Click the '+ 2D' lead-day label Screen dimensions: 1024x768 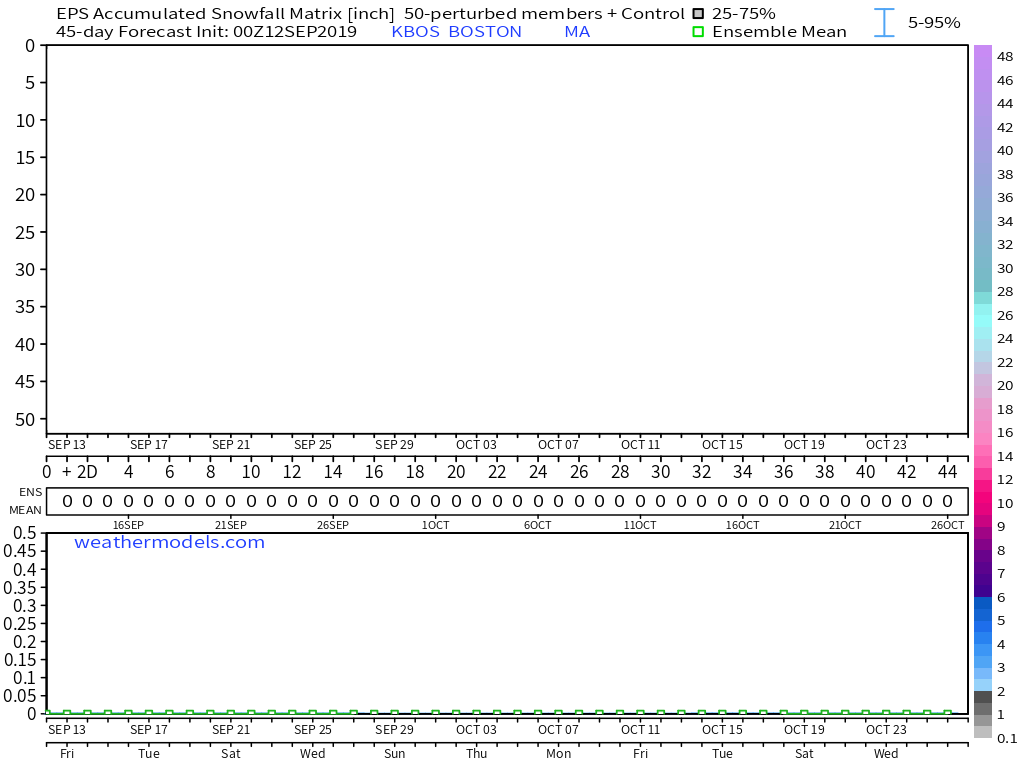tap(80, 472)
